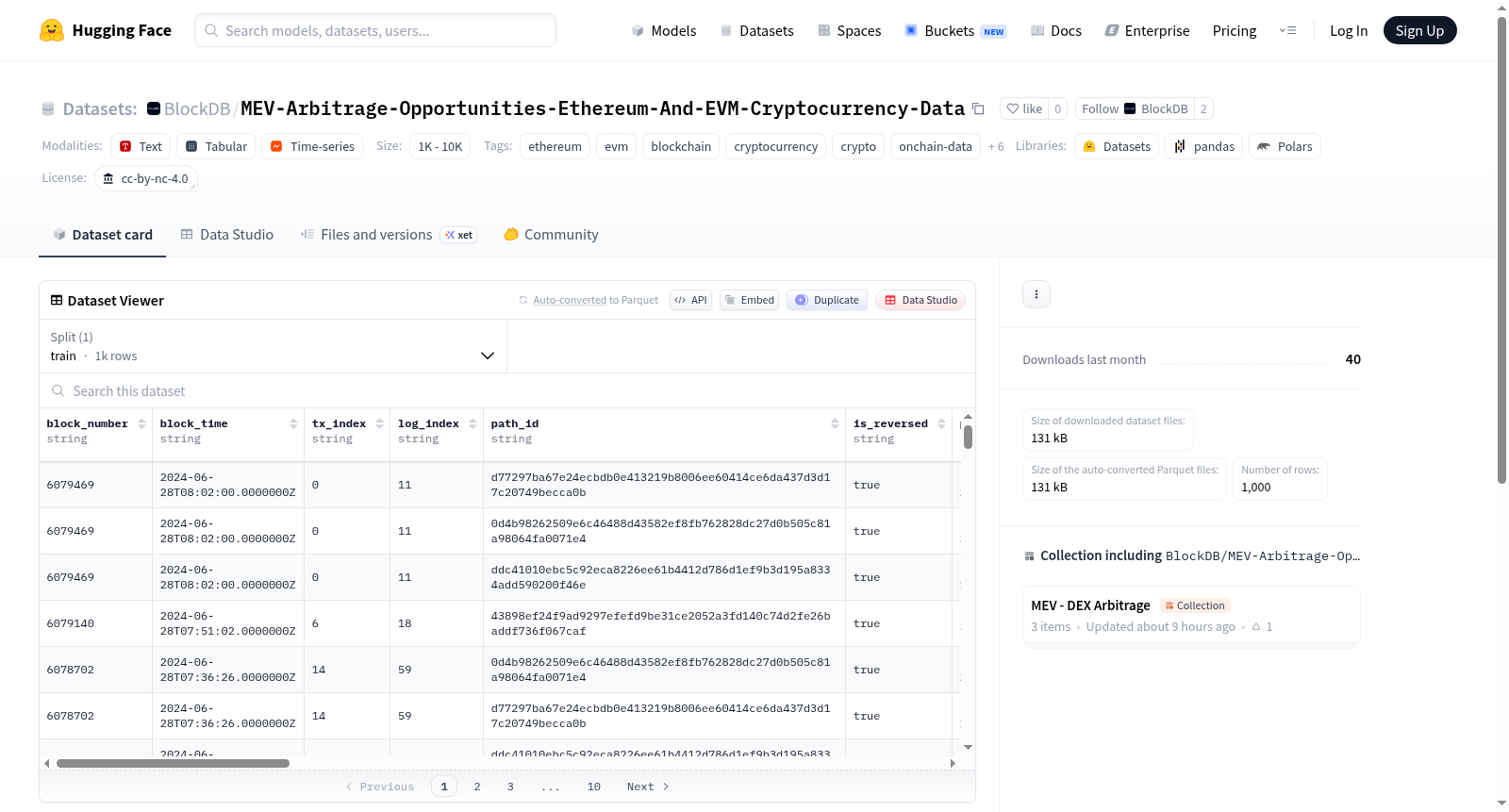1509x812 pixels.
Task: Expand the Split train dropdown
Action: coord(274,346)
